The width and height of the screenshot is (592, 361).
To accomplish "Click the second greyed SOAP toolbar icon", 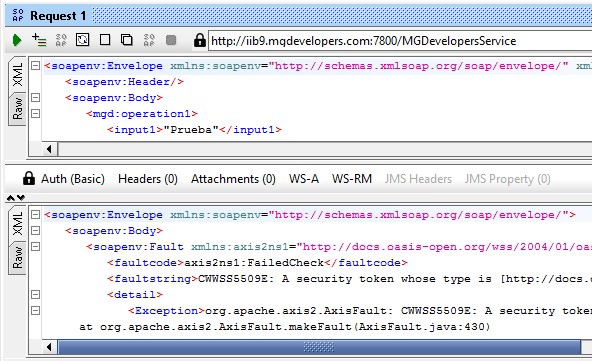I will click(x=149, y=40).
